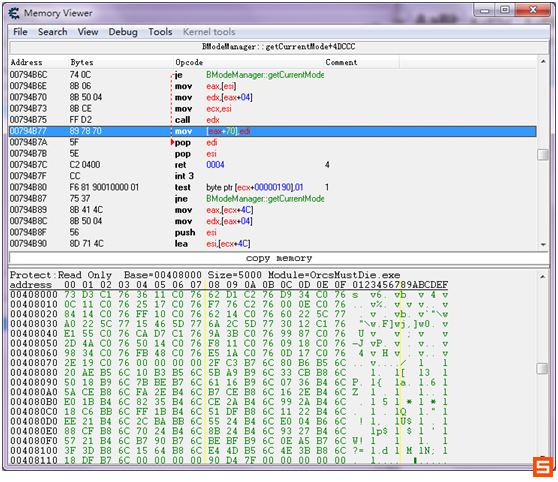This screenshot has width=558, height=482.
Task: Click hex row address 00408090
Action: pos(34,383)
